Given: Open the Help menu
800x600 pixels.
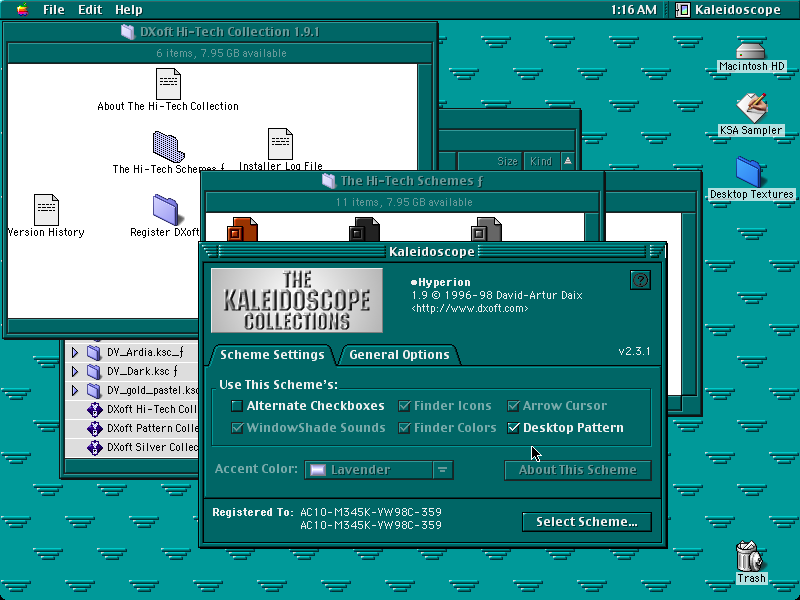Looking at the screenshot, I should click(x=129, y=10).
